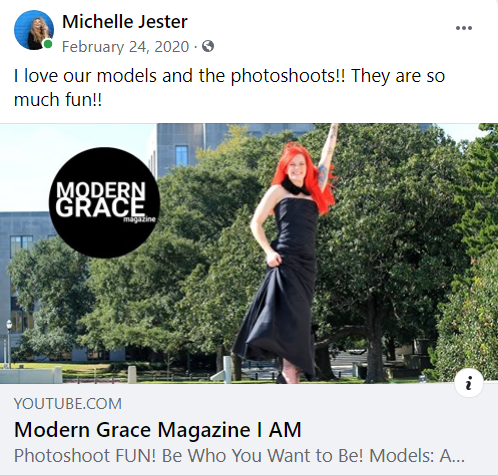Open the video preview thumbnail

(x=249, y=253)
